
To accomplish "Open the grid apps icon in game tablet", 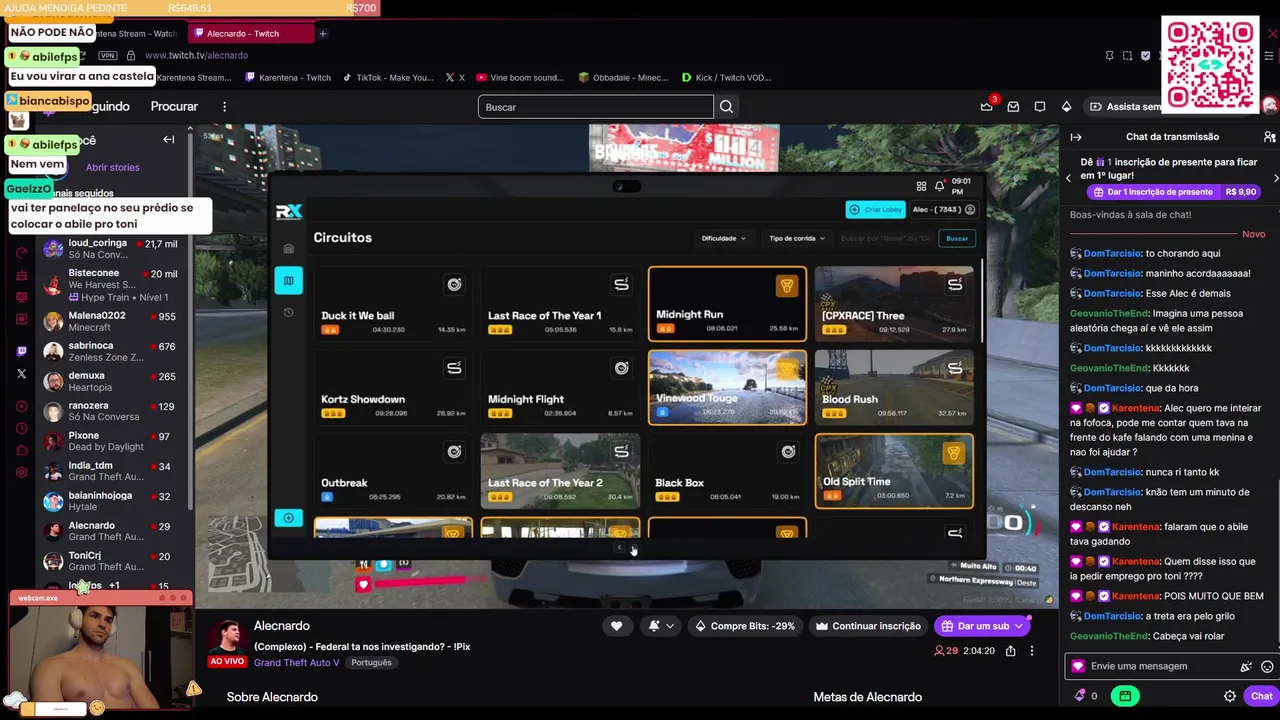I will [921, 186].
